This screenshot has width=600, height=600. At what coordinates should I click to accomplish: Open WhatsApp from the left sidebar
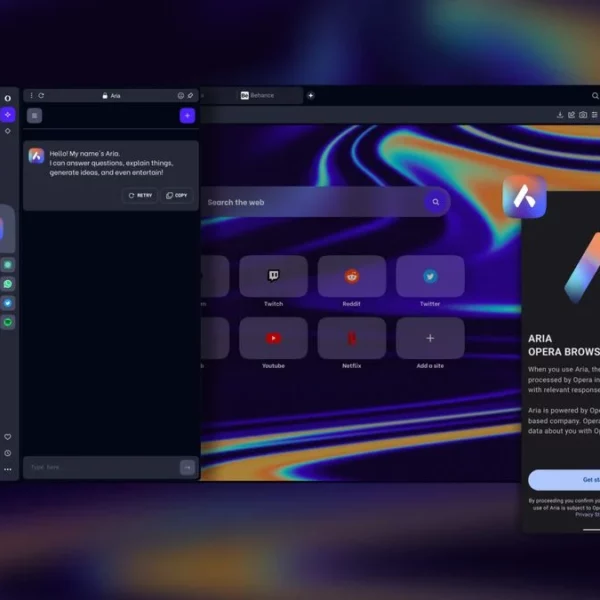8,284
